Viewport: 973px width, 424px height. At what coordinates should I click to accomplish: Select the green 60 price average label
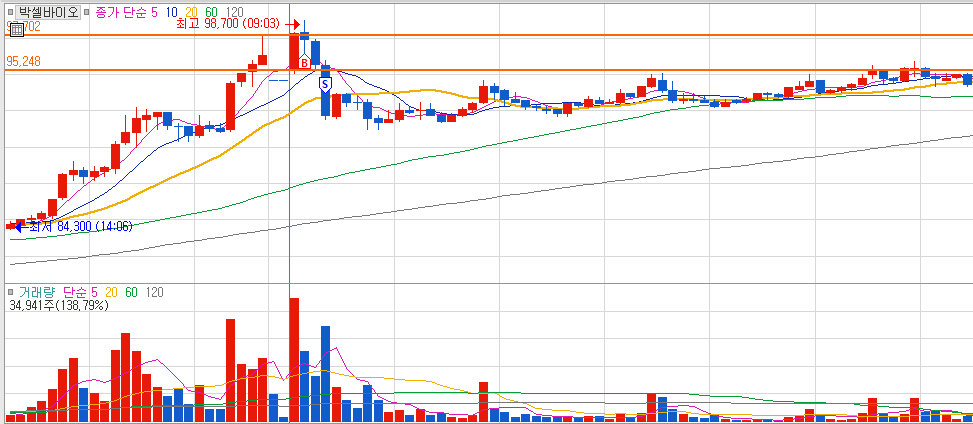212,12
